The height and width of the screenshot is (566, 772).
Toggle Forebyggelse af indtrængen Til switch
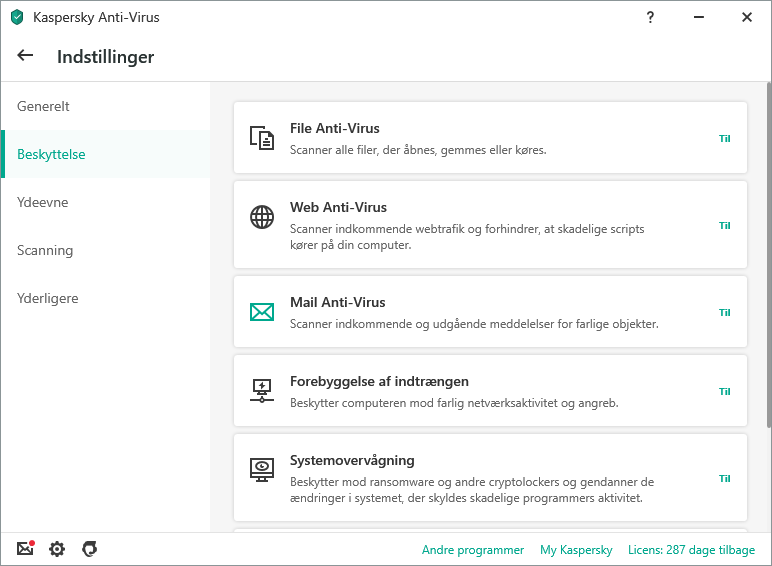point(725,391)
